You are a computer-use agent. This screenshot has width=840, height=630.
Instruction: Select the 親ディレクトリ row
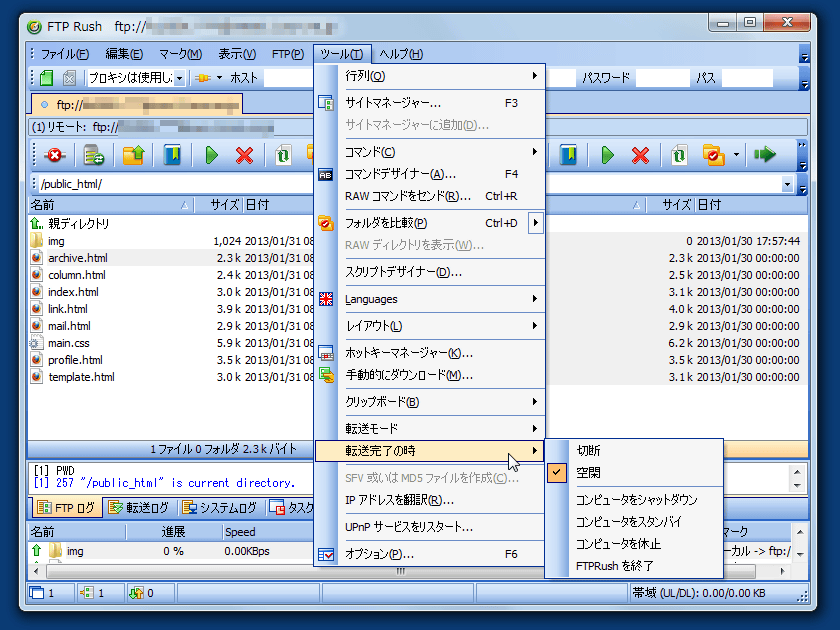coord(170,223)
